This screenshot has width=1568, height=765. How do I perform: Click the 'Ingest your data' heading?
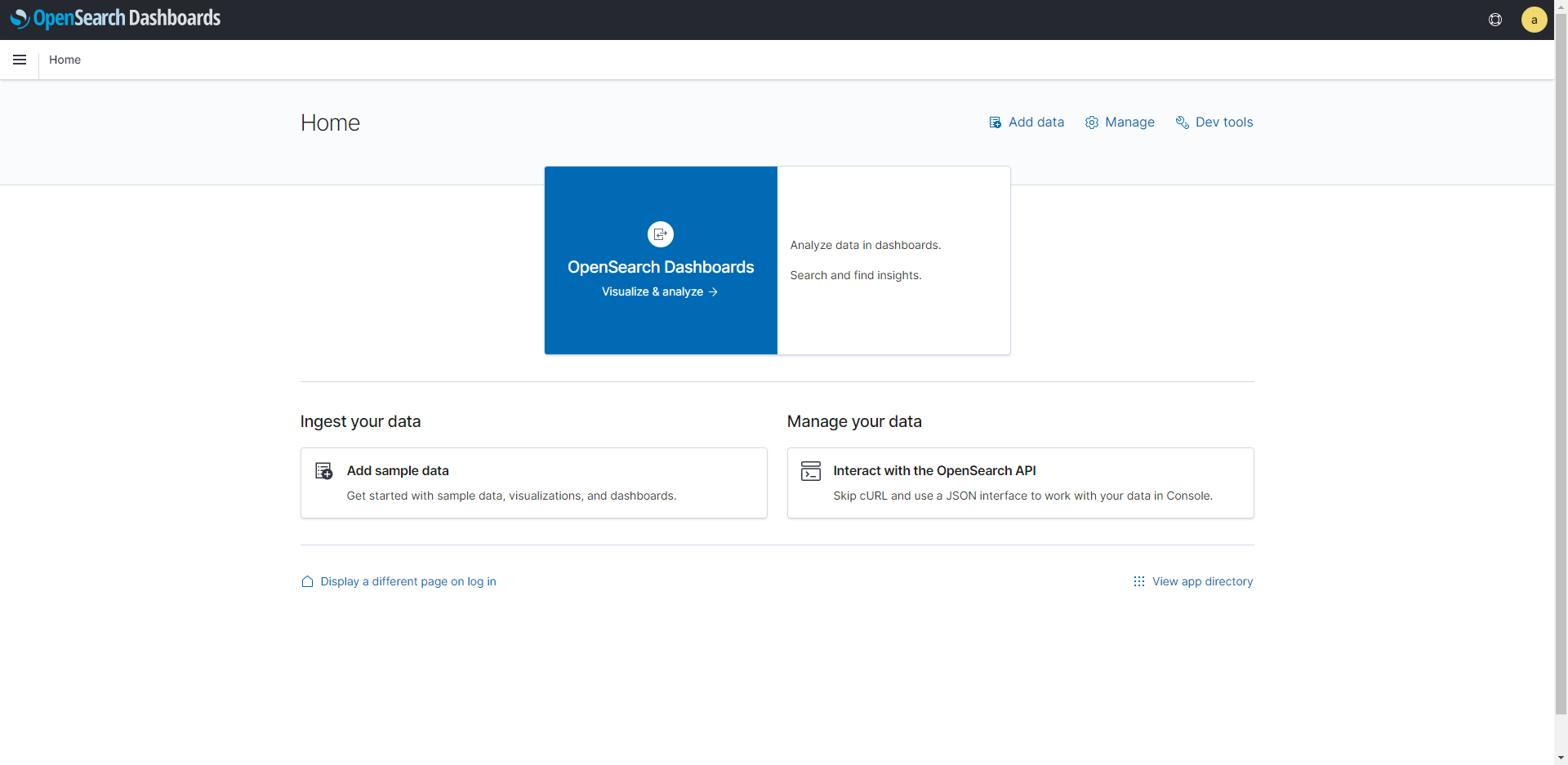click(x=360, y=421)
